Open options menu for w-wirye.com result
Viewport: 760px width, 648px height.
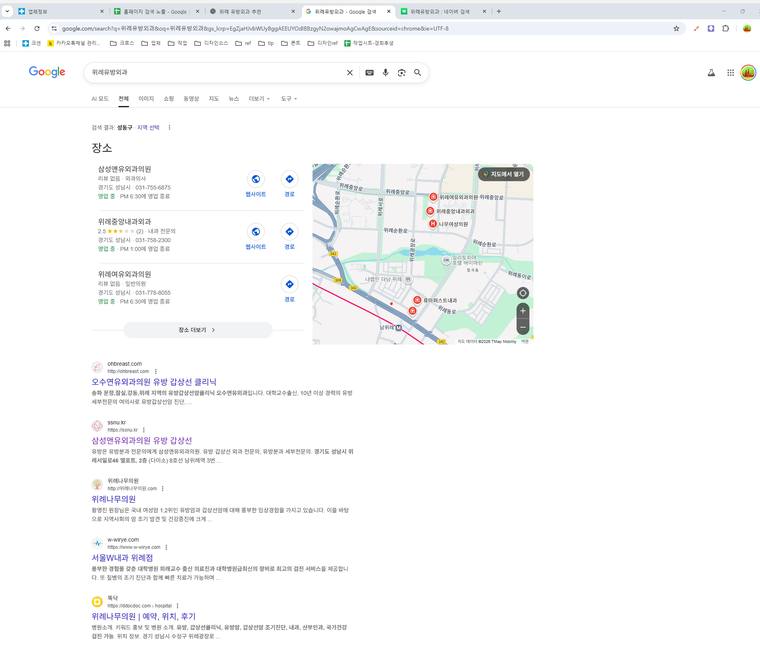[x=166, y=547]
